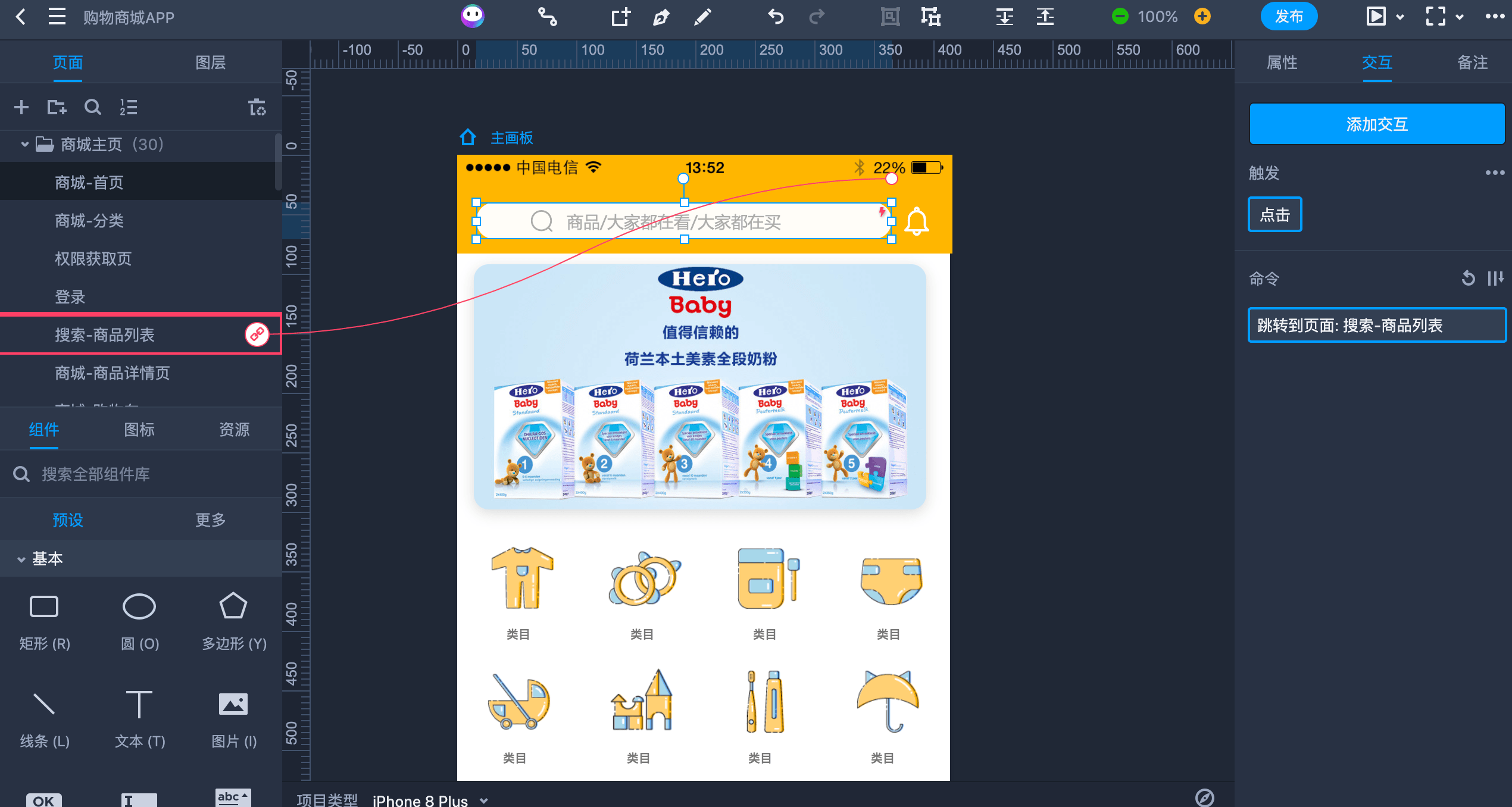Collapse the 基本 components section
Viewport: 1512px width, 807px height.
(21, 559)
